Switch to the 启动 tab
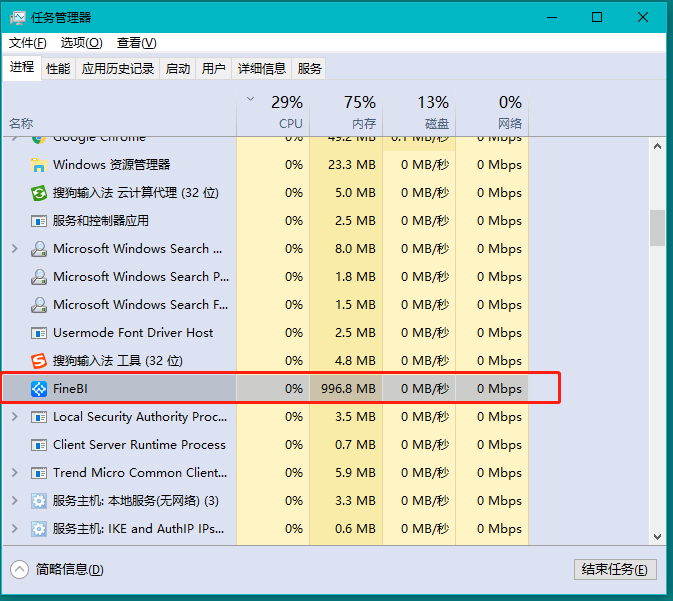Screen dimensions: 673x601 pos(178,69)
